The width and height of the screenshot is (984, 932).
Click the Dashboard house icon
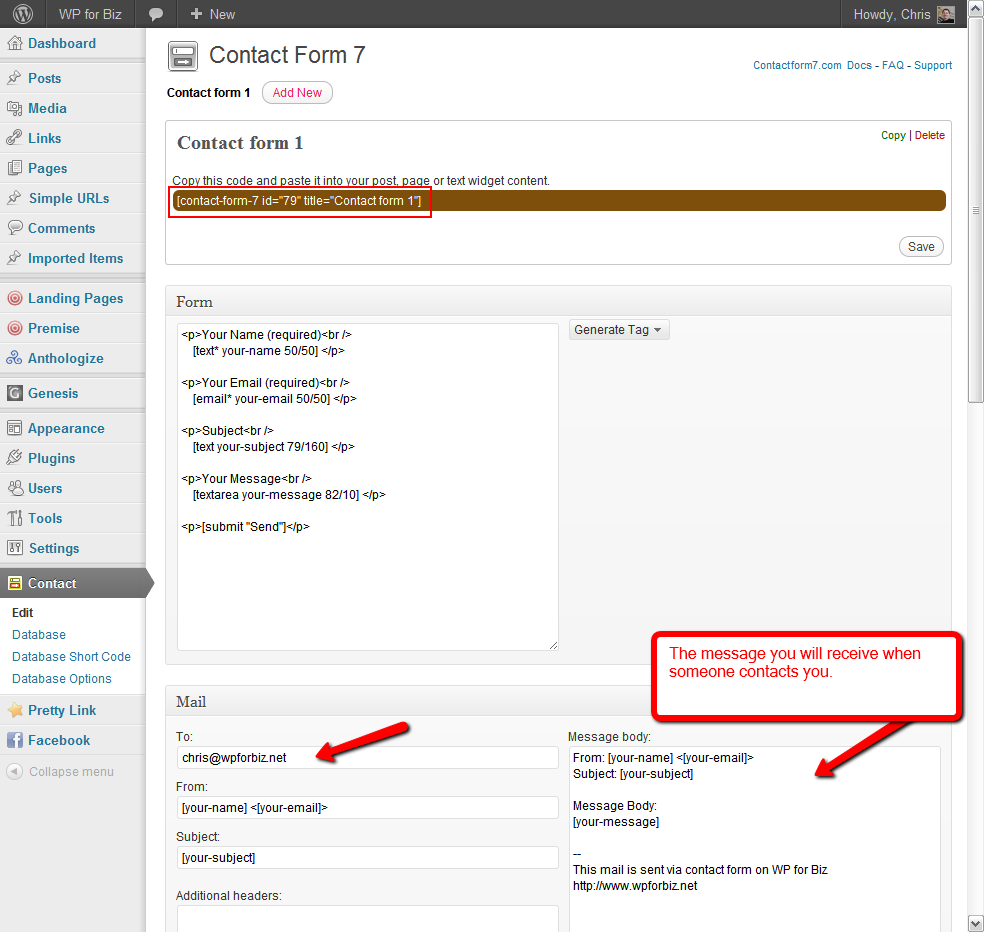click(x=14, y=43)
